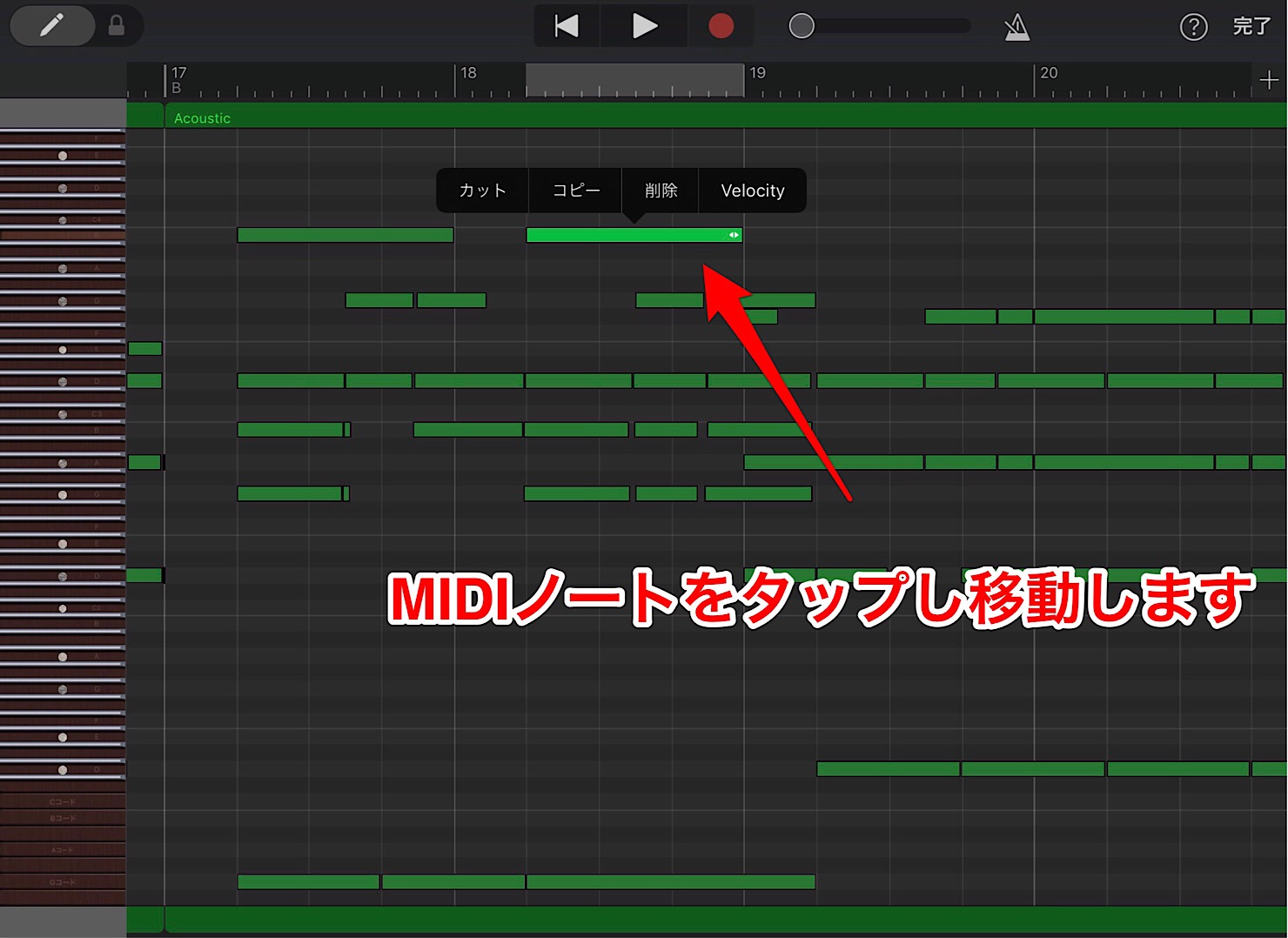Toggle the pencil edit mode switch
This screenshot has width=1288, height=938.
point(52,26)
